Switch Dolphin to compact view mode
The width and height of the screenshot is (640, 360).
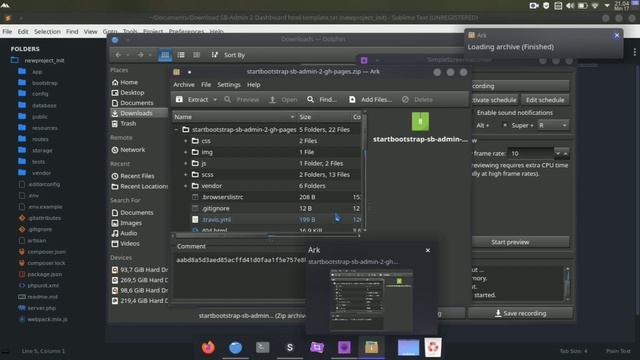click(x=181, y=55)
